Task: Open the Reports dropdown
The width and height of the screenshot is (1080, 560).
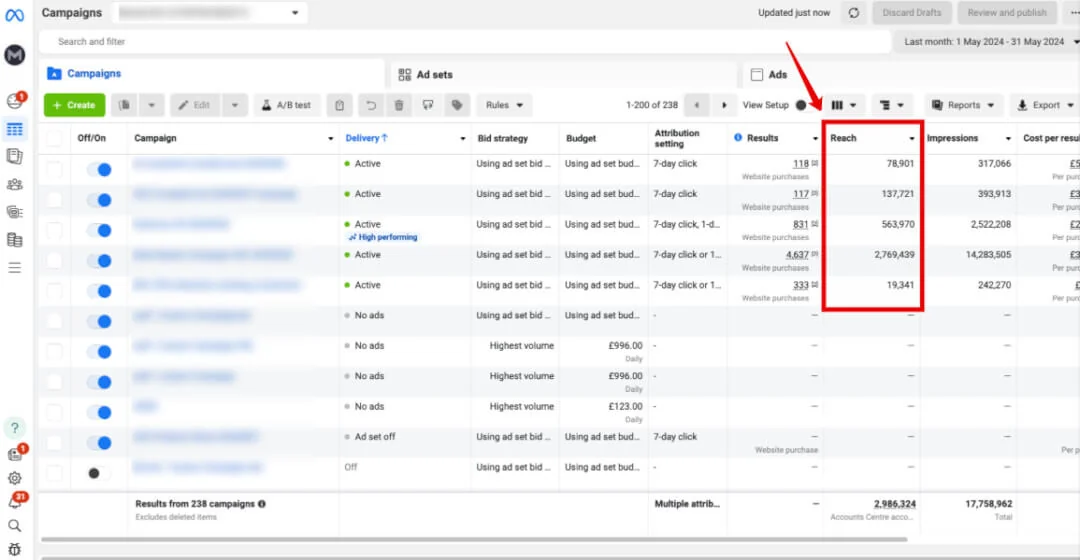Action: pos(964,105)
